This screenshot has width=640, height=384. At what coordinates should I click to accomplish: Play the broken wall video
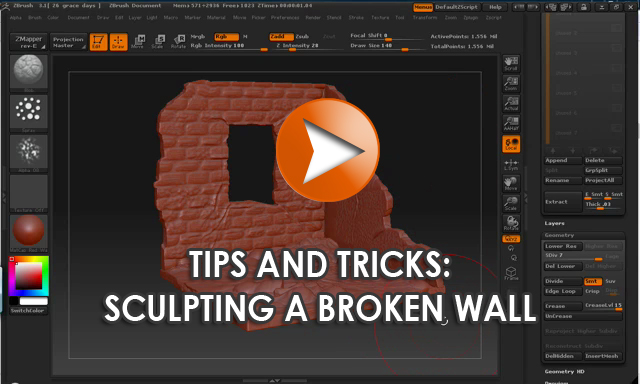tap(328, 150)
